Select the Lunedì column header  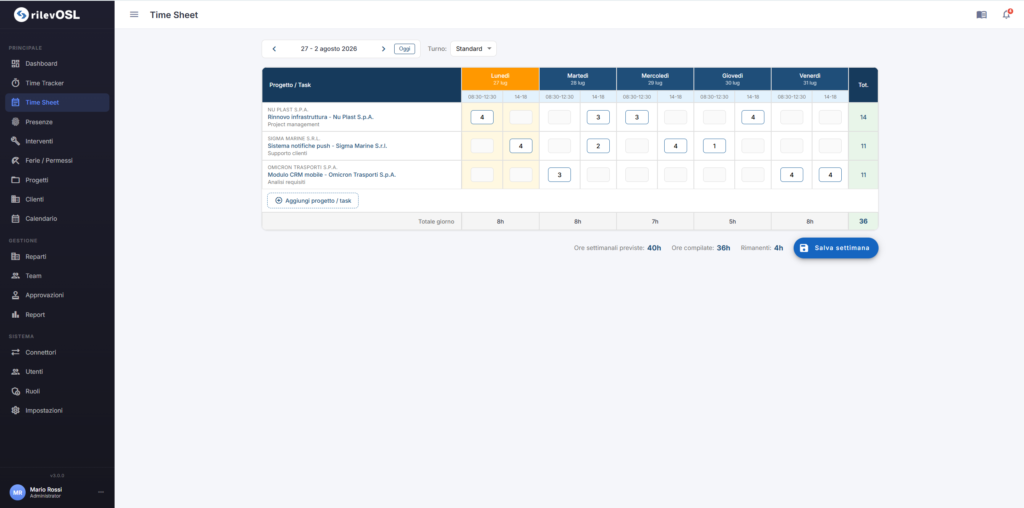click(500, 79)
